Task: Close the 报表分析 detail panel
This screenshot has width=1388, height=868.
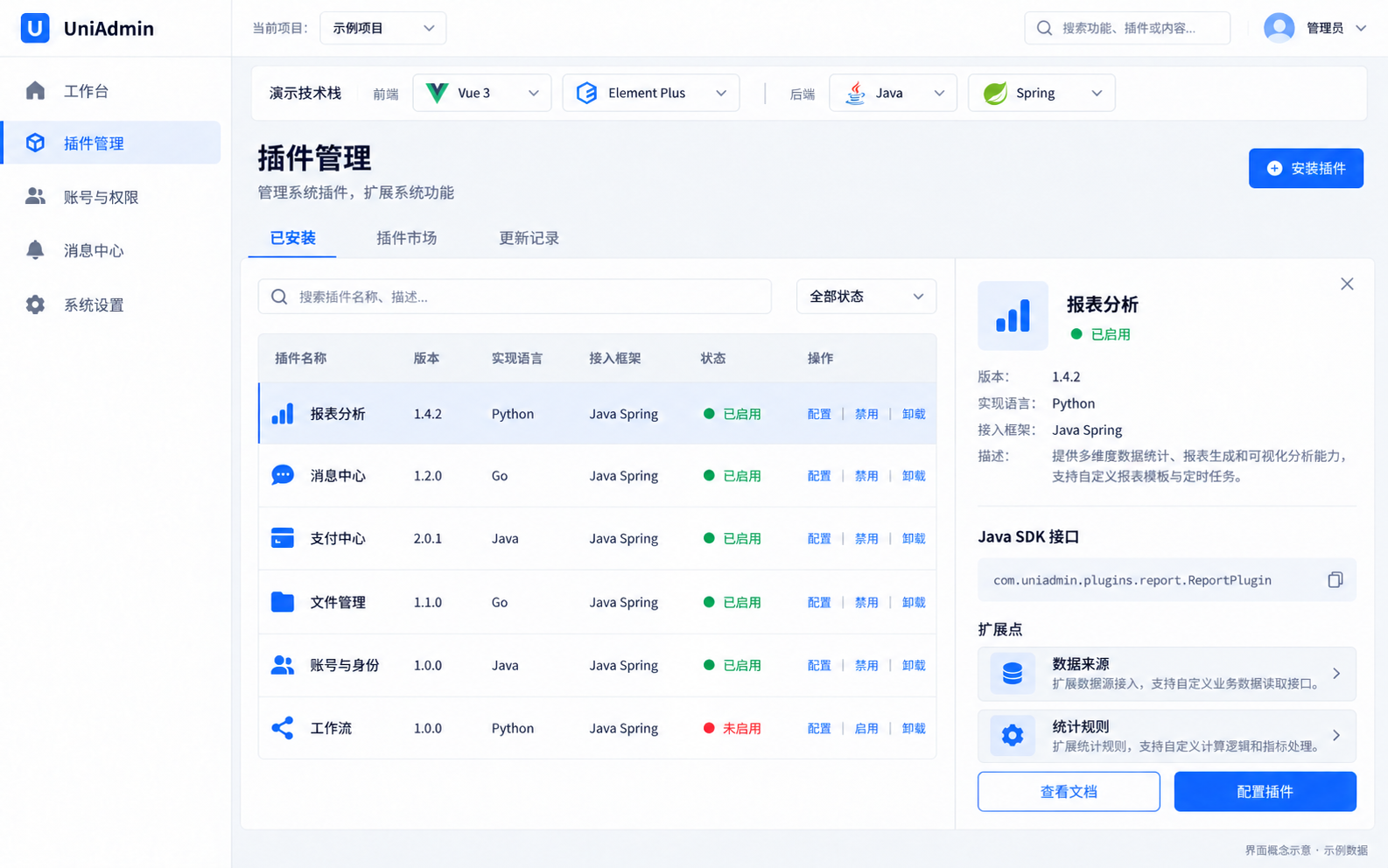Action: click(1347, 283)
